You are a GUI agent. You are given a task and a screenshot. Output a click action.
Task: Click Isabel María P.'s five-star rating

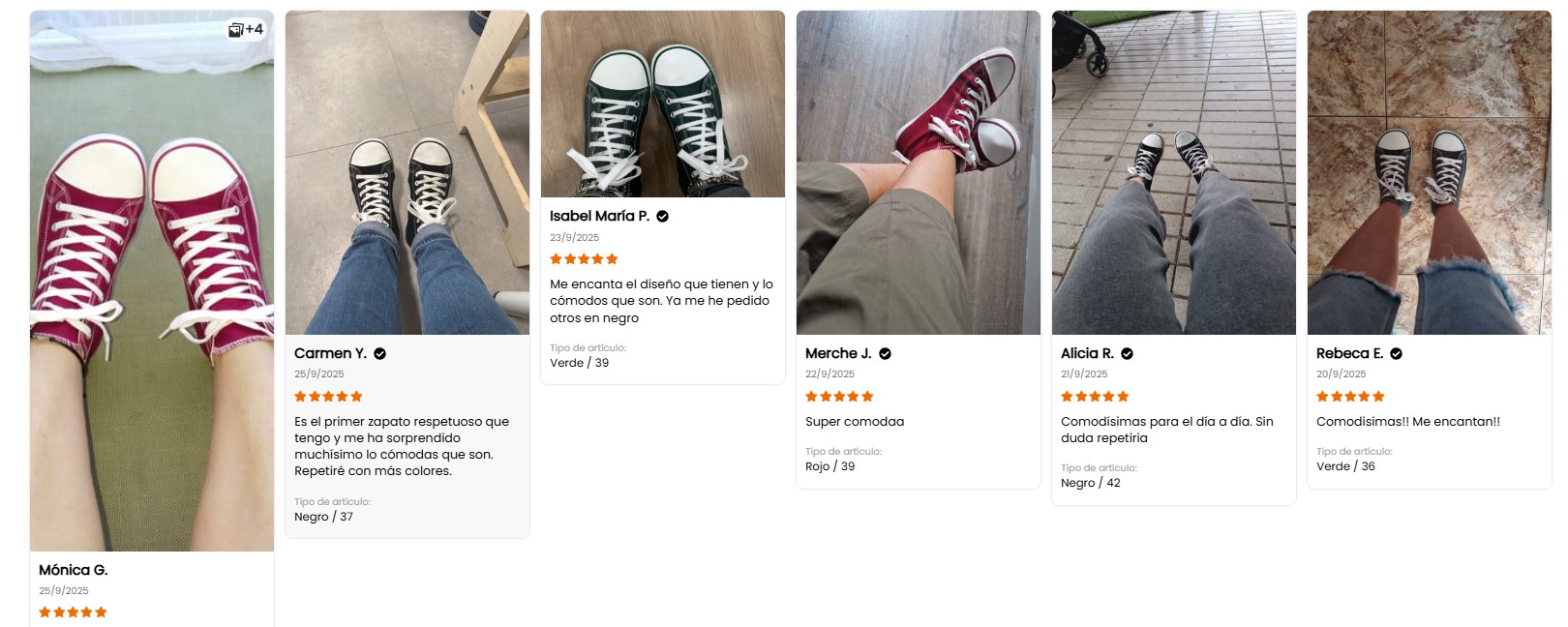coord(584,258)
